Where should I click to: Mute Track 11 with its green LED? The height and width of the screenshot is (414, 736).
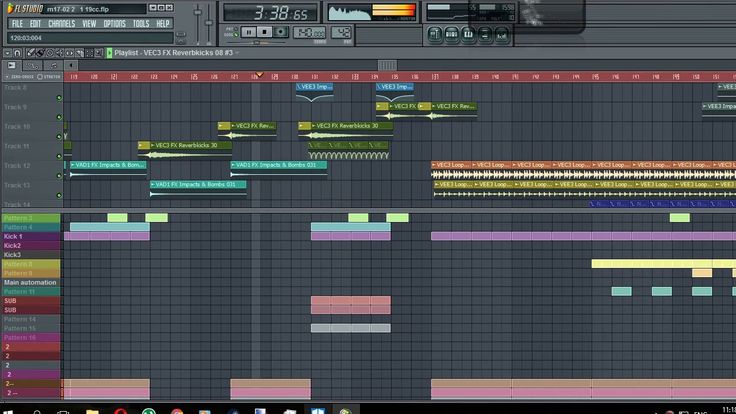[x=59, y=156]
